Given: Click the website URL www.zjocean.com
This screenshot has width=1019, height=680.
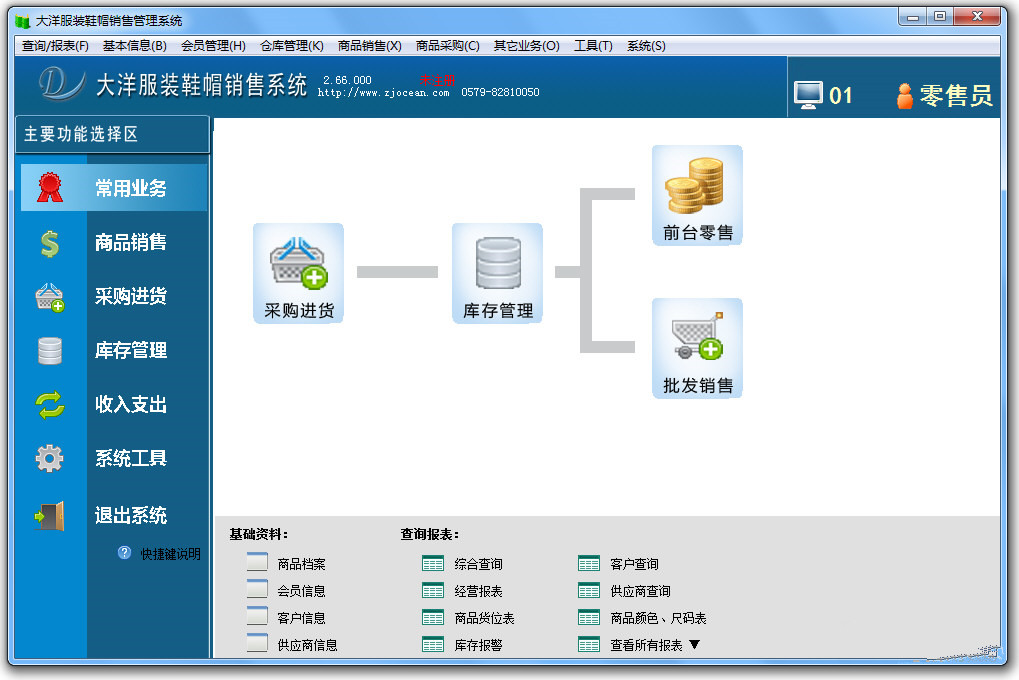Looking at the screenshot, I should 384,93.
